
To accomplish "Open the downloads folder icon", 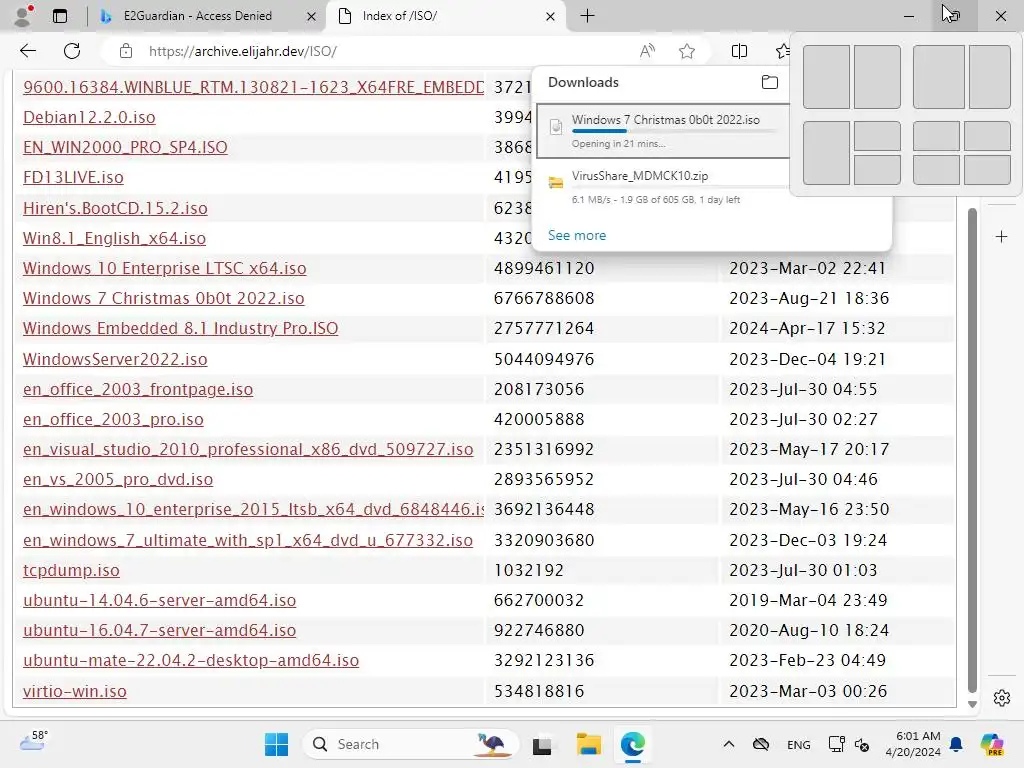I will click(x=770, y=82).
